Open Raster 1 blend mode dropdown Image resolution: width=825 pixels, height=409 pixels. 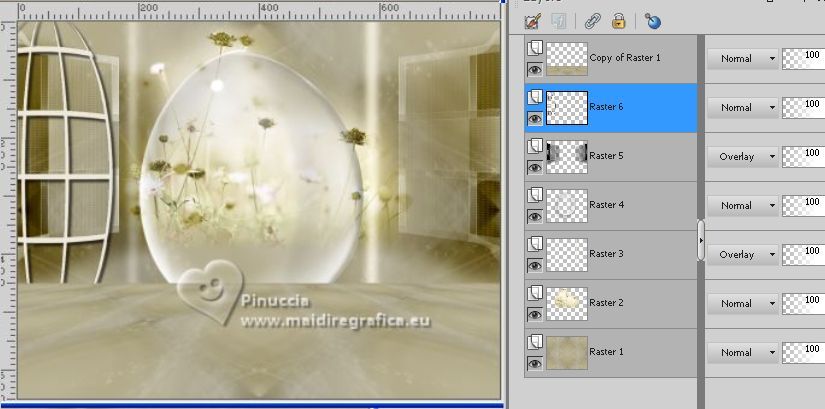tap(742, 352)
